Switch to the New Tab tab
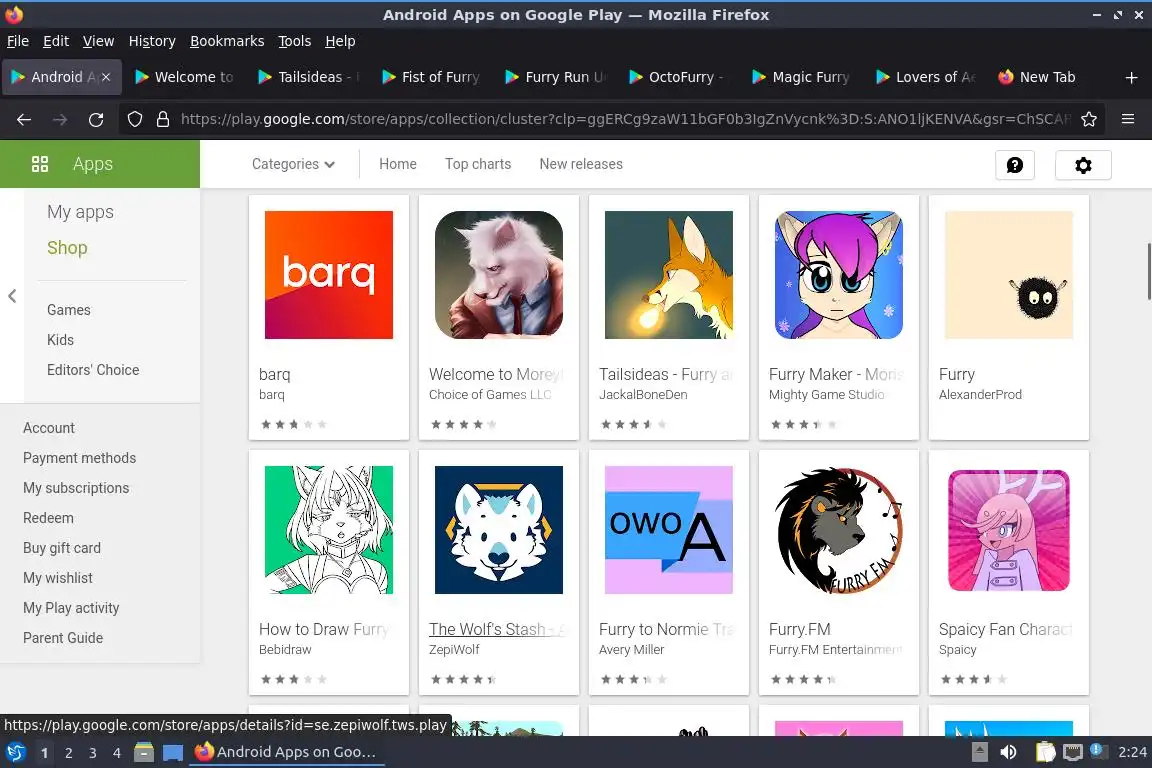The height and width of the screenshot is (768, 1152). coord(1048,77)
